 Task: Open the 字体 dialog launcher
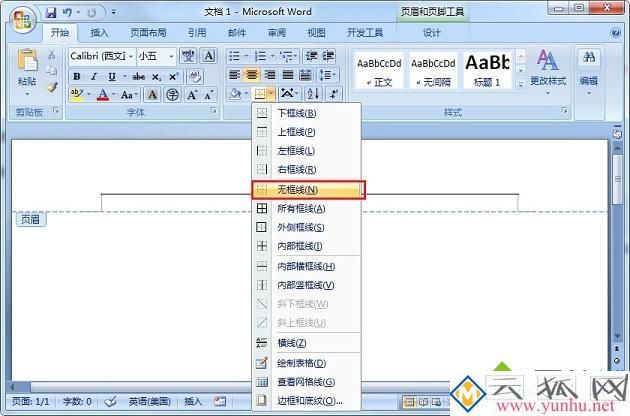pos(213,111)
